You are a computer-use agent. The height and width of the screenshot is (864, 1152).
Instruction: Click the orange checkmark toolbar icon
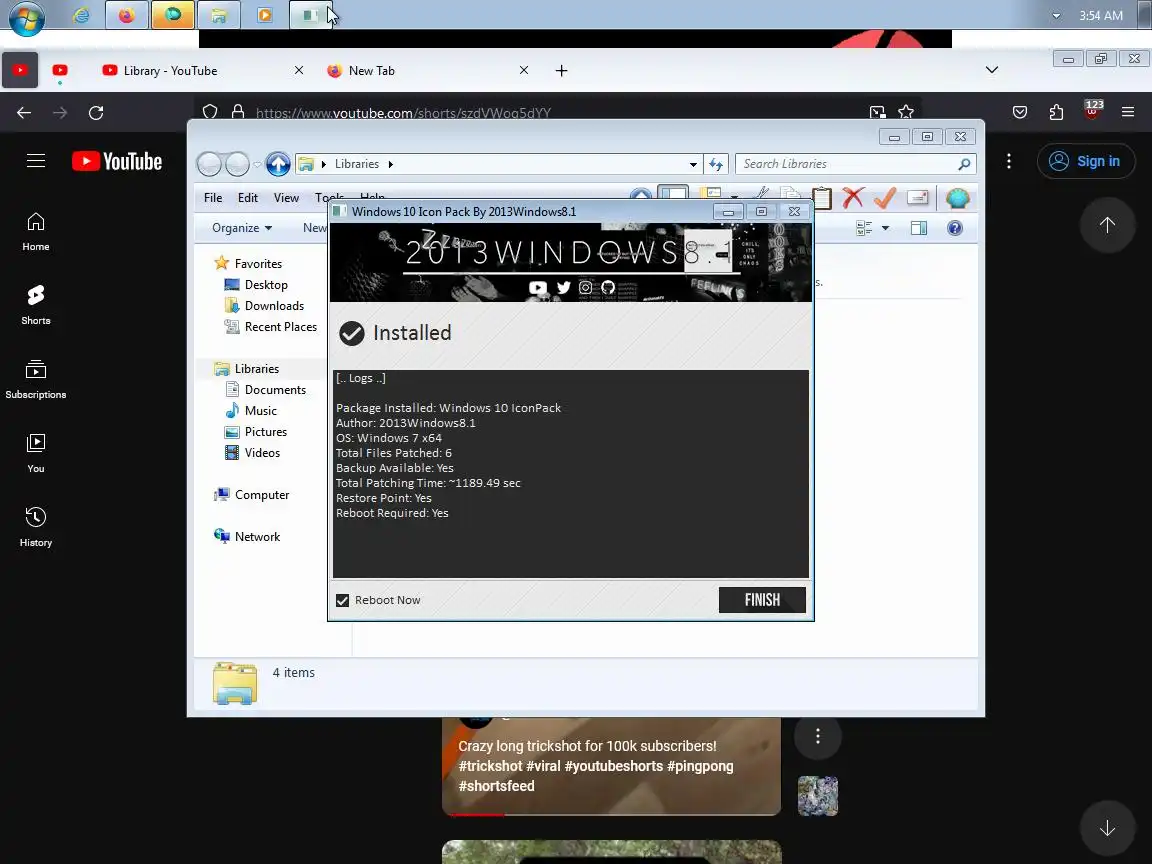tap(885, 198)
